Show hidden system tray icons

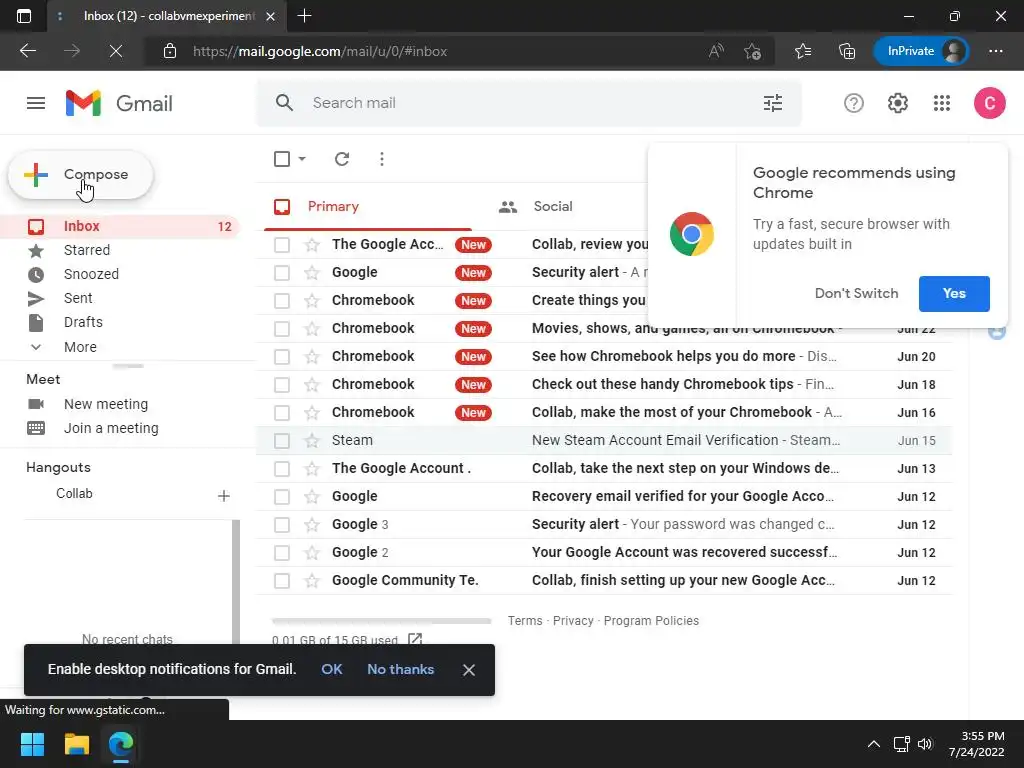874,744
